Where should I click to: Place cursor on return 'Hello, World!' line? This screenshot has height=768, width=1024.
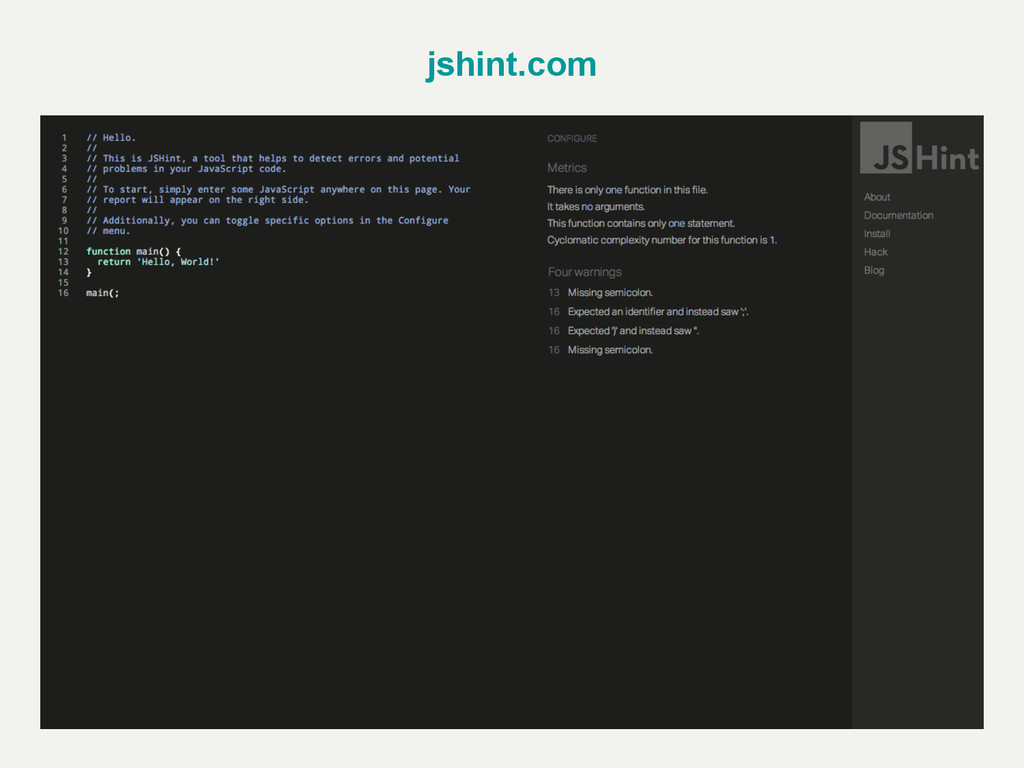[158, 262]
